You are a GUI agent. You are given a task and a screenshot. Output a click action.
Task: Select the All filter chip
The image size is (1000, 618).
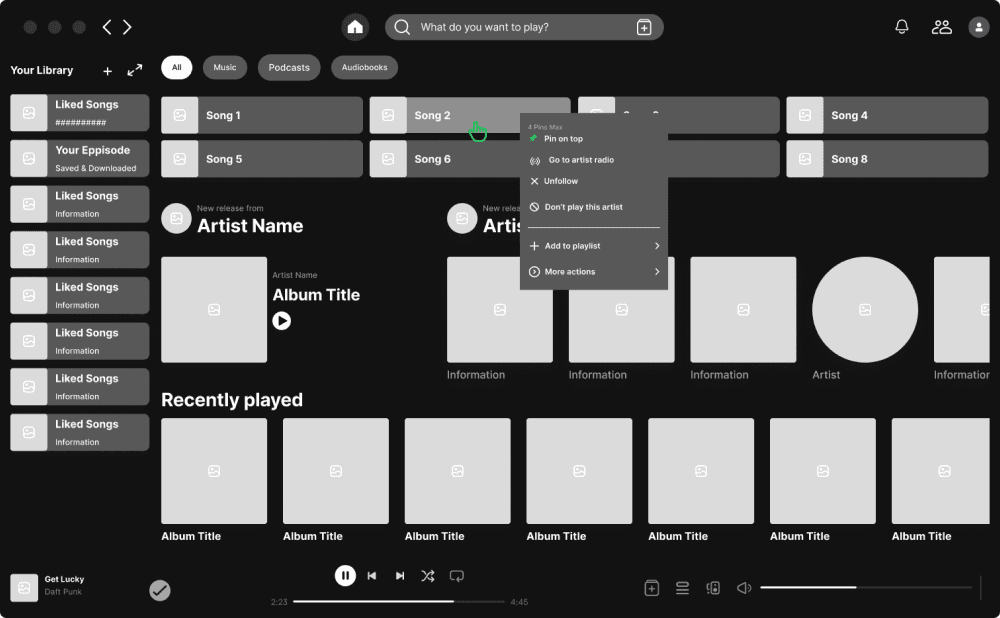point(177,67)
